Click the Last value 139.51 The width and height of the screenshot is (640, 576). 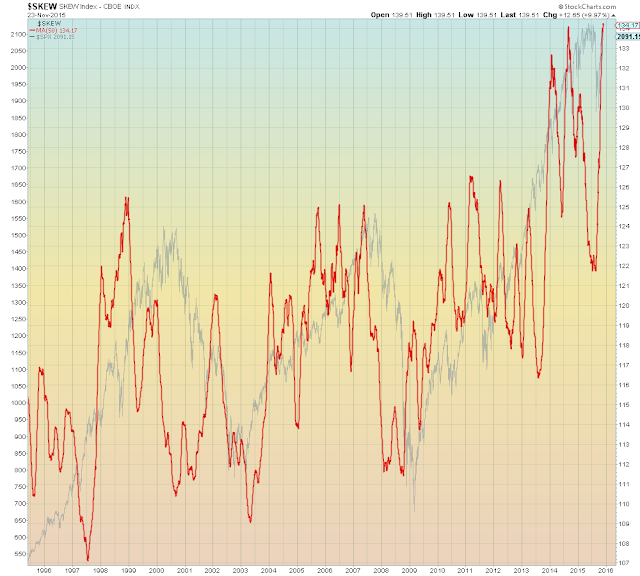(529, 15)
